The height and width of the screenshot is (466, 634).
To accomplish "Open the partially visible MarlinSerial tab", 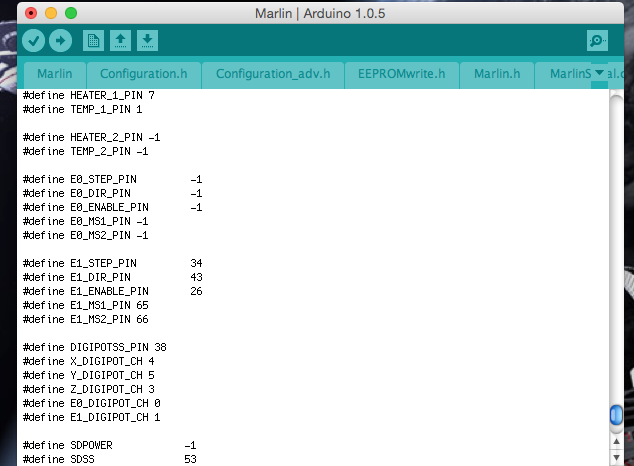I will pos(565,75).
